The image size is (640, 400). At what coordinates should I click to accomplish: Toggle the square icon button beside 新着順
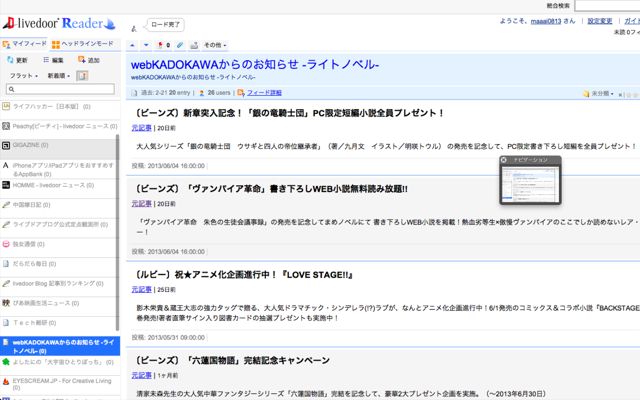coord(82,76)
